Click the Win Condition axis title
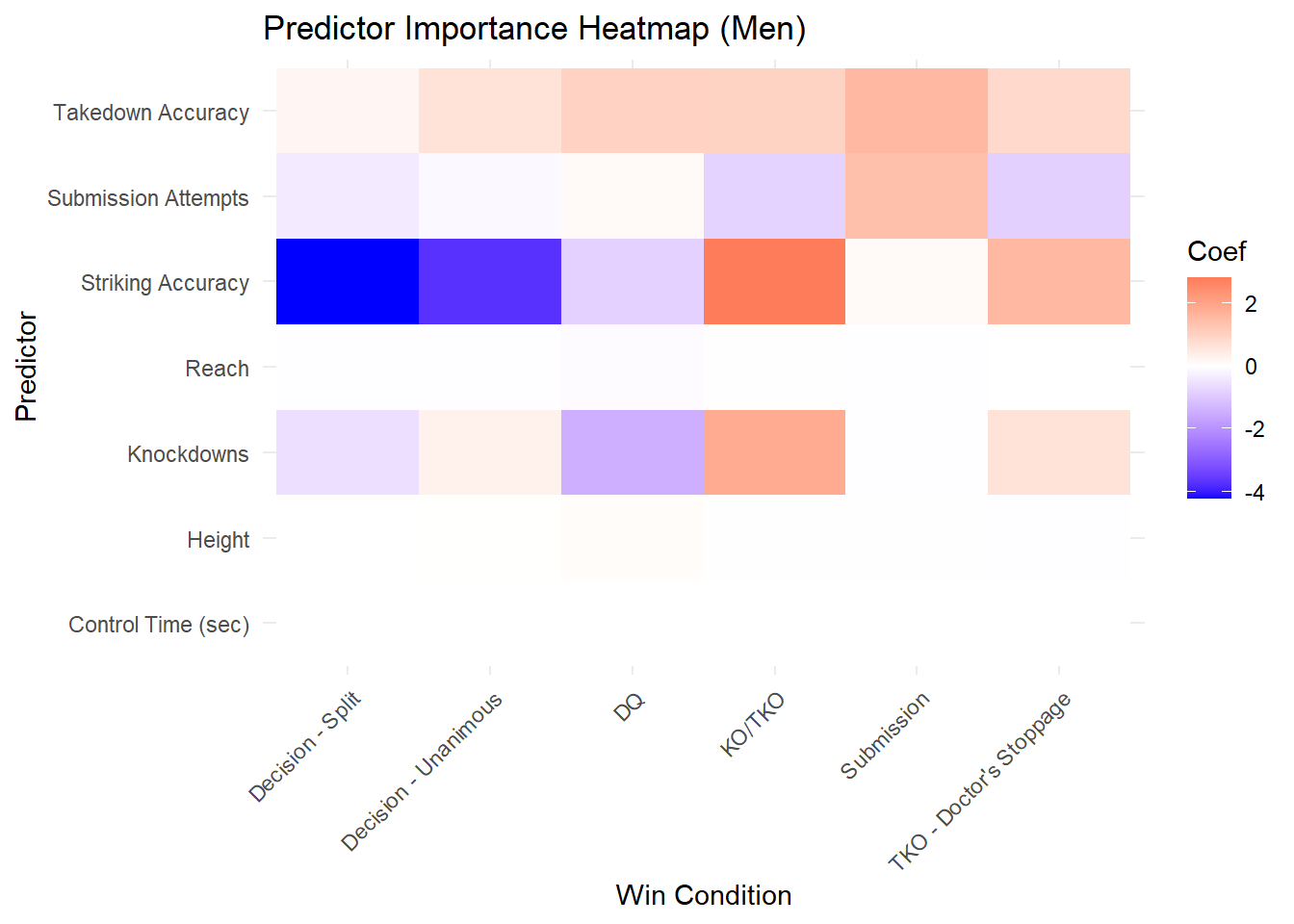The image size is (1294, 924). [x=703, y=895]
